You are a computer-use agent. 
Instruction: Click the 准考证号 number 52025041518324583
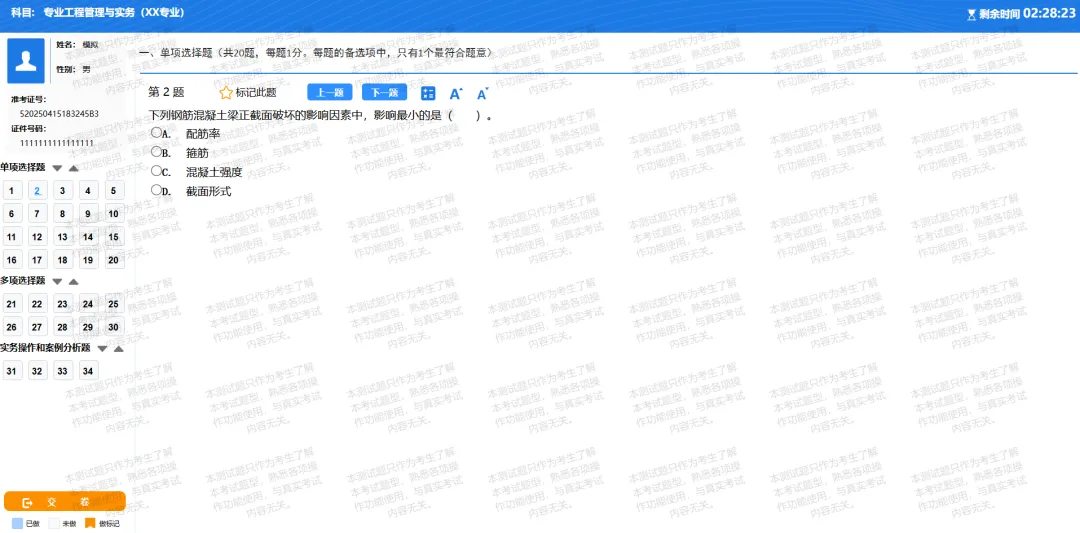pos(59,114)
